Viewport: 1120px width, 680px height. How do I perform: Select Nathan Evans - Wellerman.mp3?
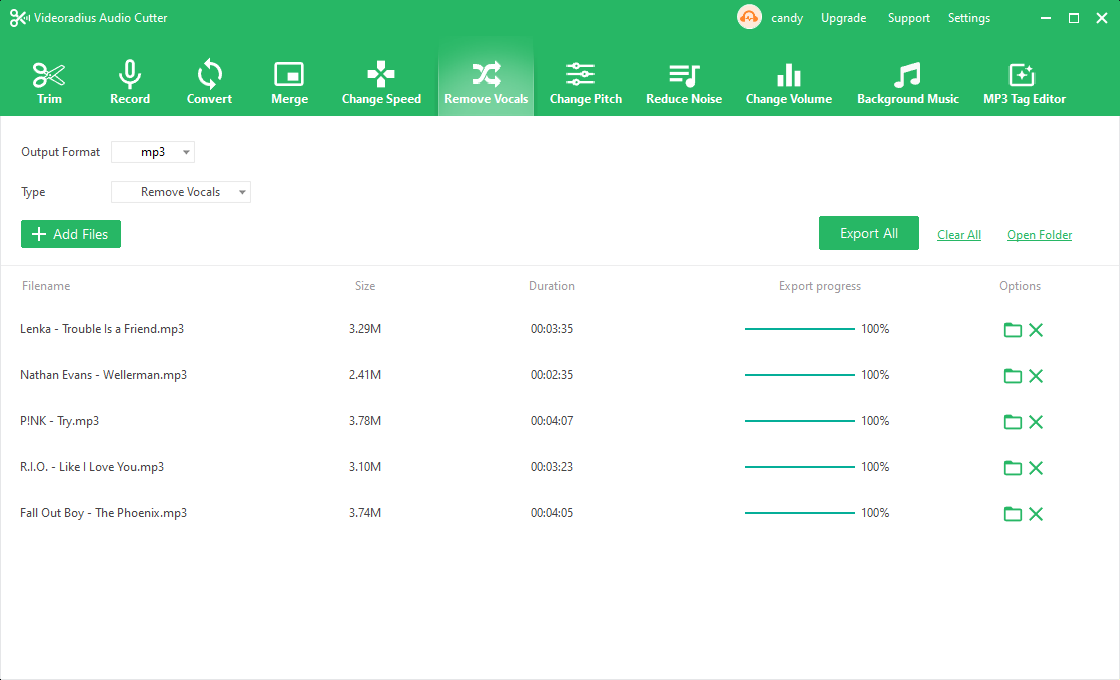click(104, 375)
